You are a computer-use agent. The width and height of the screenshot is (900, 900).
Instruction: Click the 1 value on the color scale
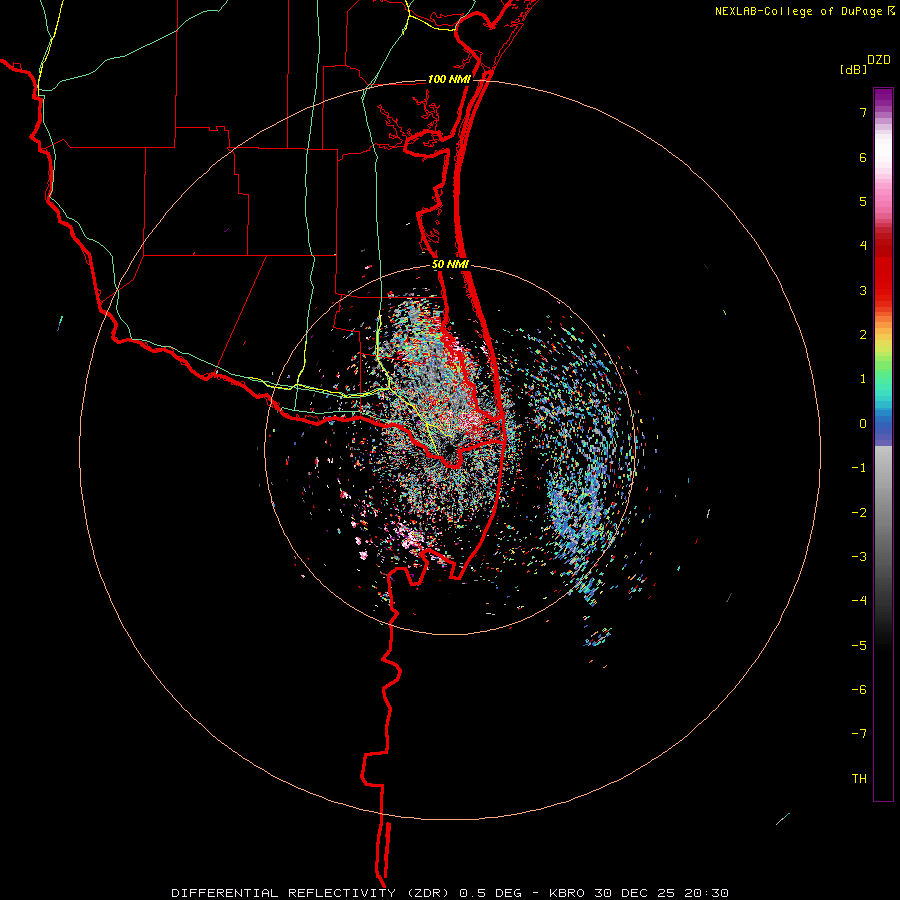coord(863,379)
